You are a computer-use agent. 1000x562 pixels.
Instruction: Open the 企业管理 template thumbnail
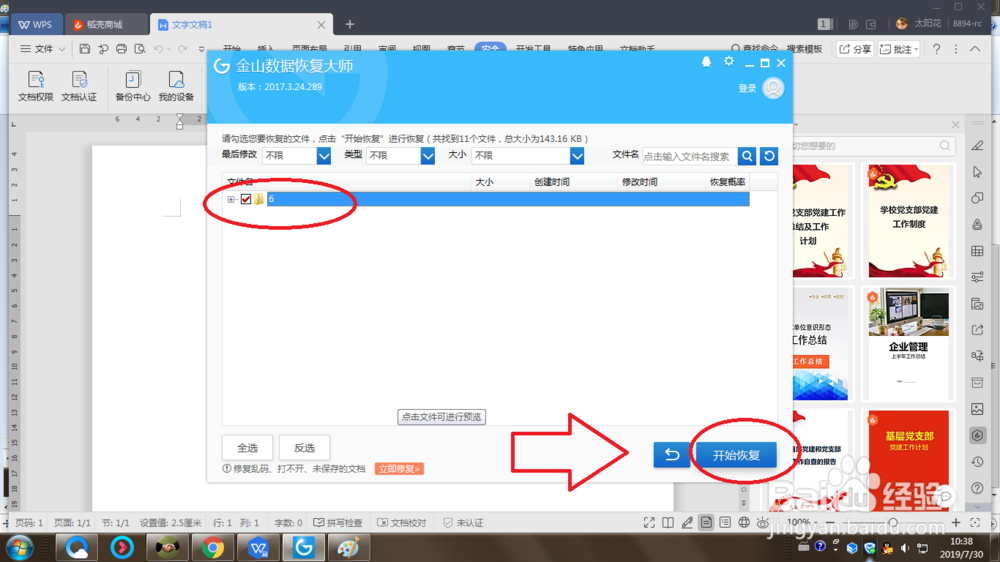[908, 343]
